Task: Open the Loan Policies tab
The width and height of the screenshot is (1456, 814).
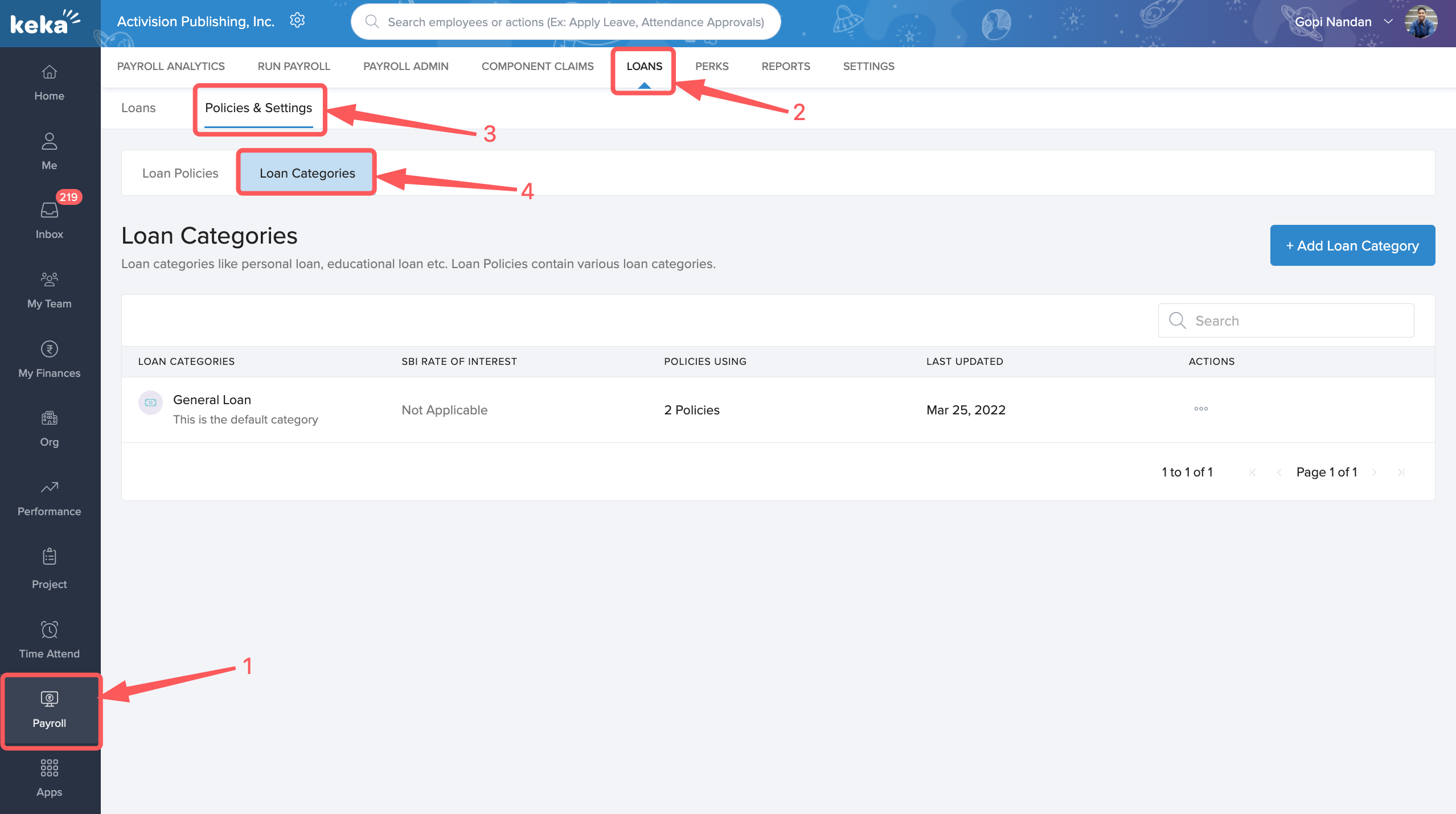Action: coord(180,173)
